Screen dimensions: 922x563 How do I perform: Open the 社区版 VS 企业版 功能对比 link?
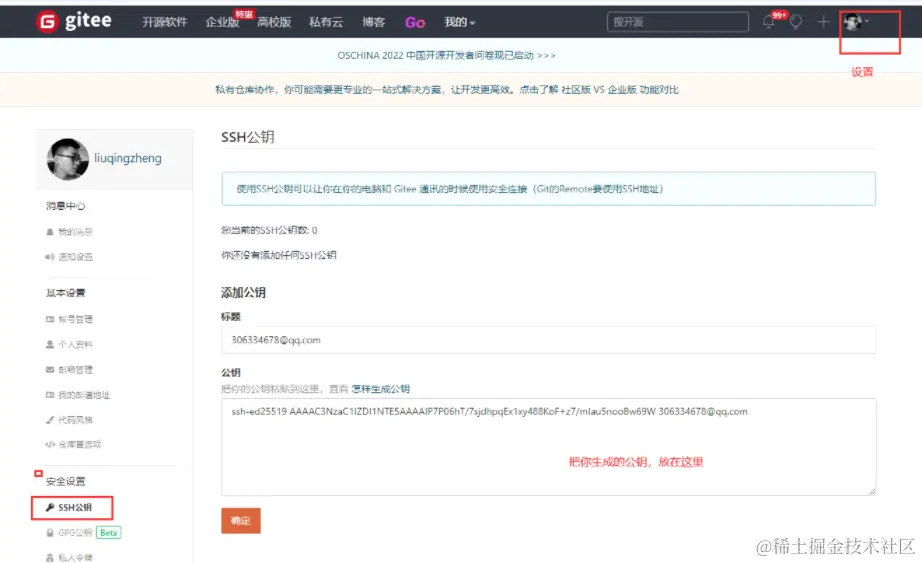(620, 89)
